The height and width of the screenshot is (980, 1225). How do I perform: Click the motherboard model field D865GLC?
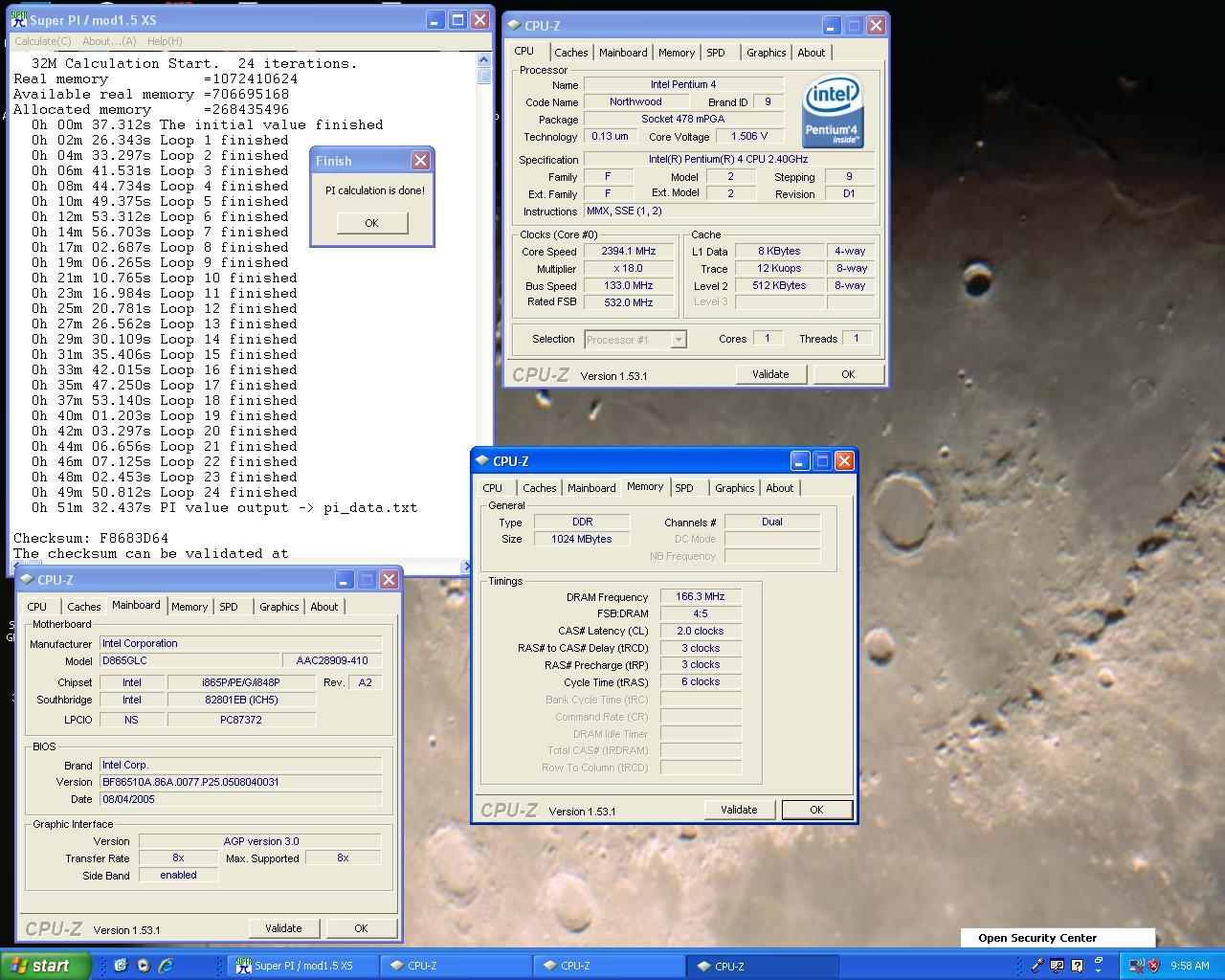pos(189,660)
